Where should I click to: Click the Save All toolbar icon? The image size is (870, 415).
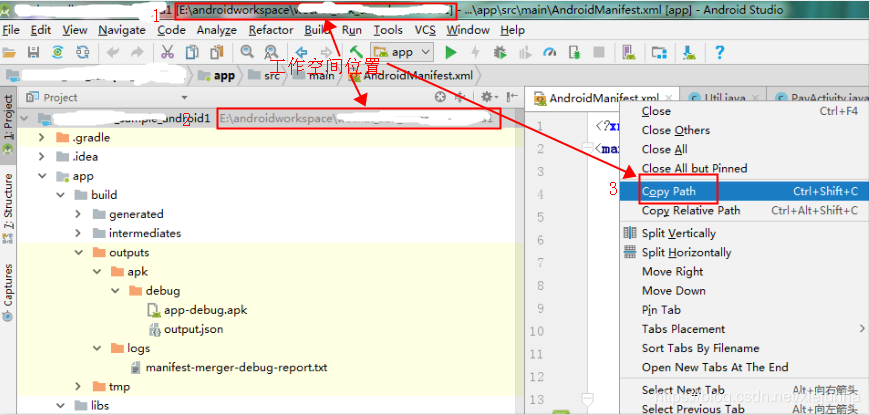(33, 53)
